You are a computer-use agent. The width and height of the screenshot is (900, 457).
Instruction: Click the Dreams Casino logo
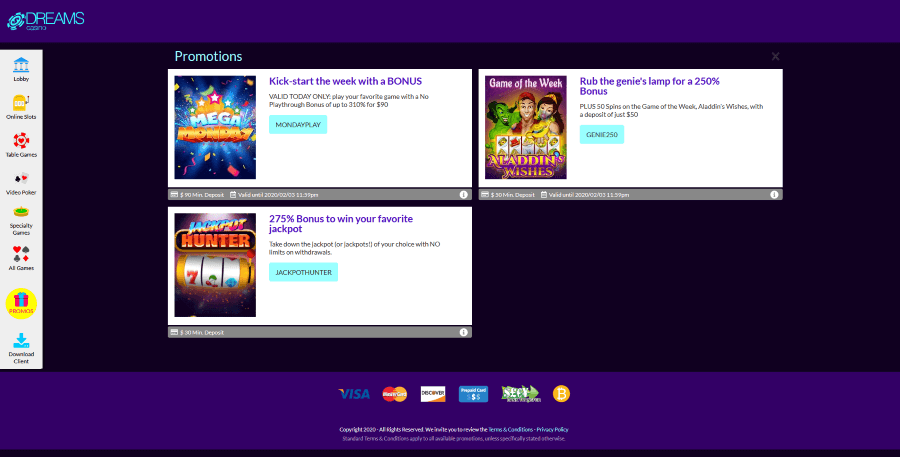[45, 21]
